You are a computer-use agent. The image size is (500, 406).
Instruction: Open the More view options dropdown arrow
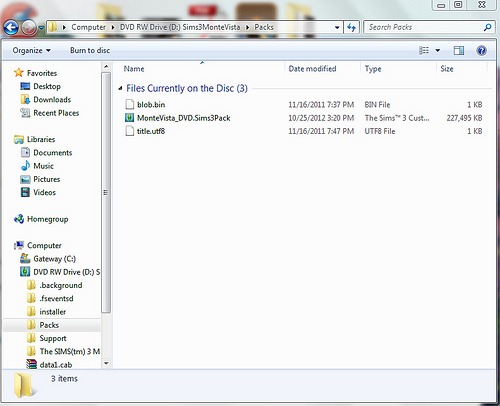(x=438, y=51)
